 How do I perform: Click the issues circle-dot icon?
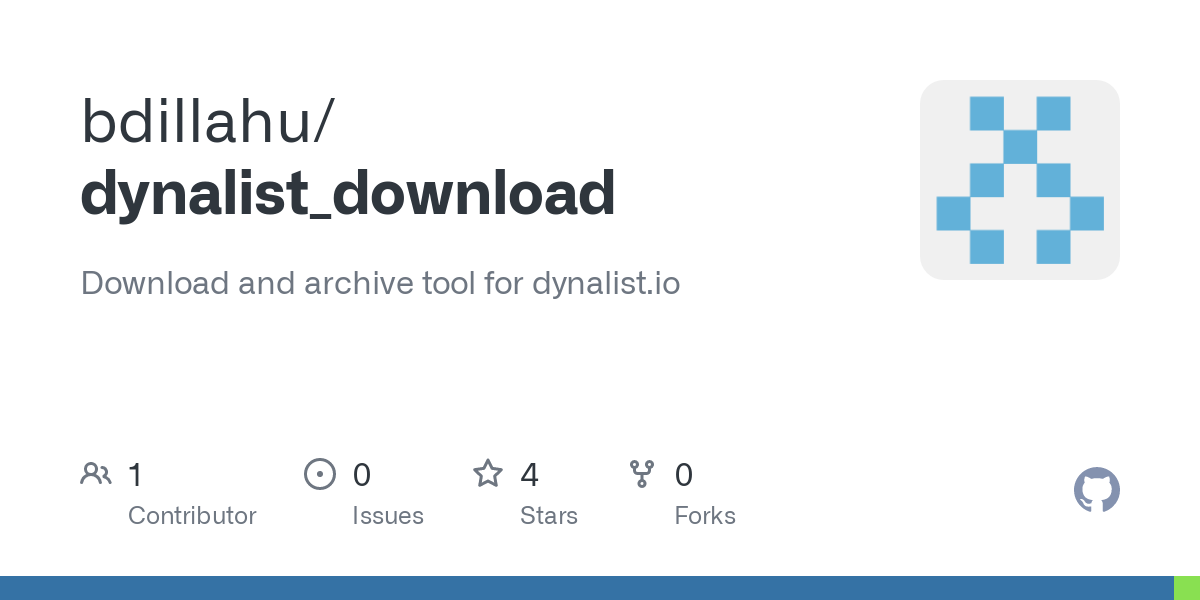click(319, 474)
